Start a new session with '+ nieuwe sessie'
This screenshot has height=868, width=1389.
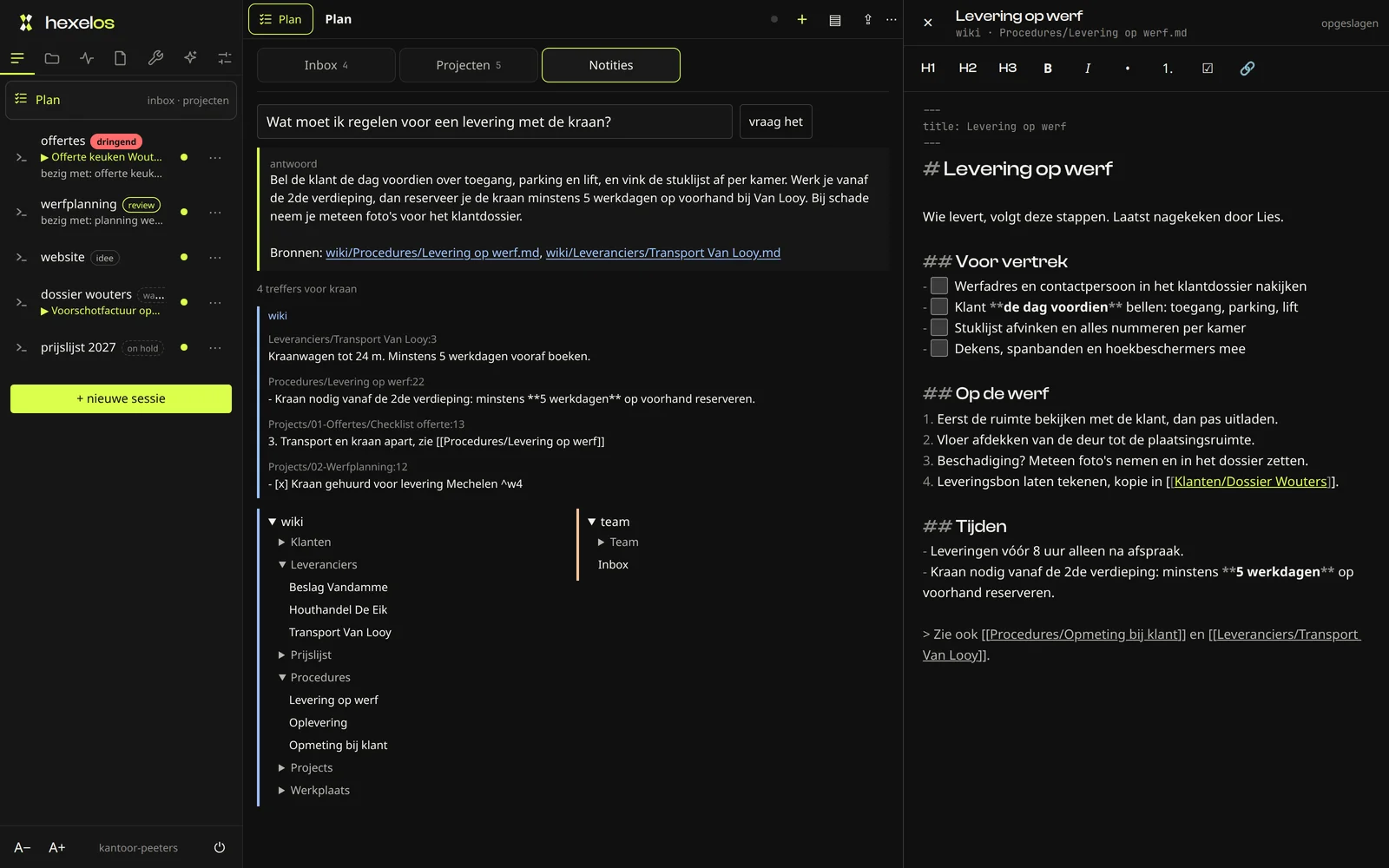point(121,398)
